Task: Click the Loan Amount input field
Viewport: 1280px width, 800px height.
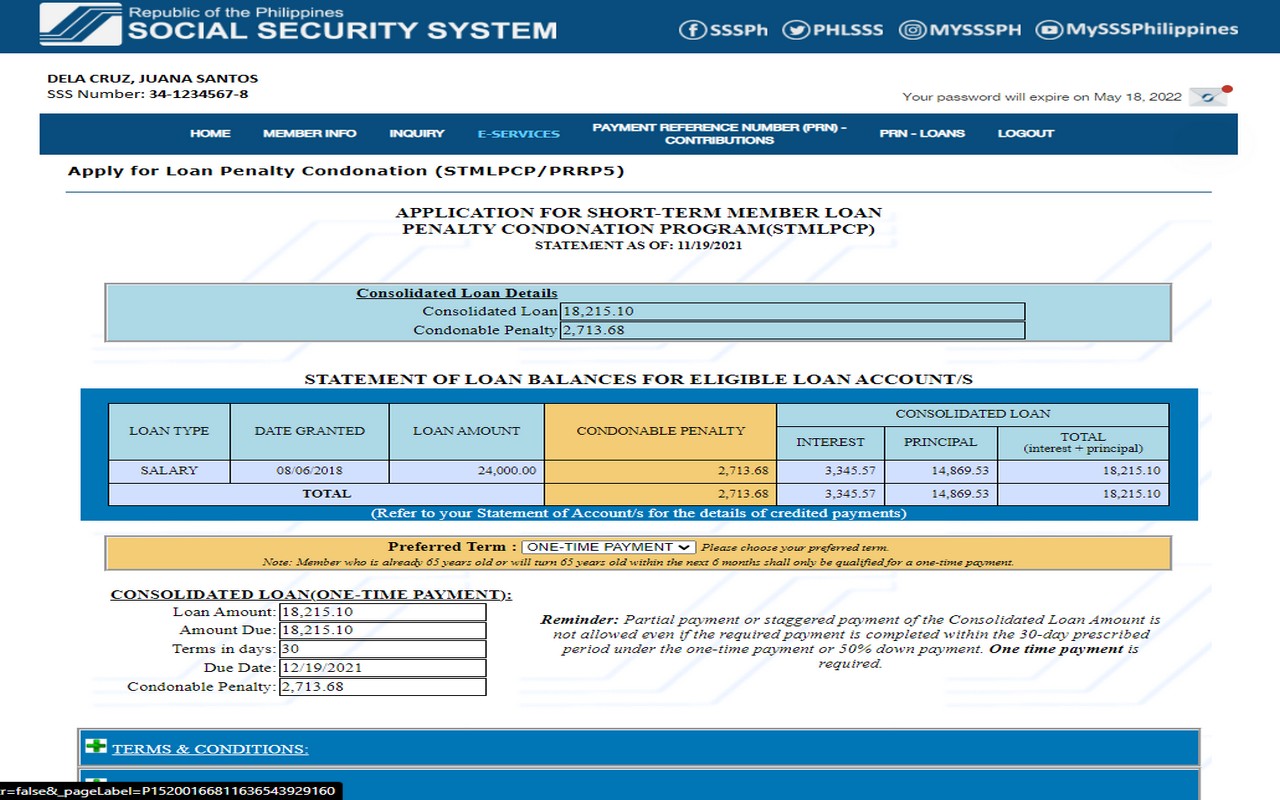Action: pos(385,611)
